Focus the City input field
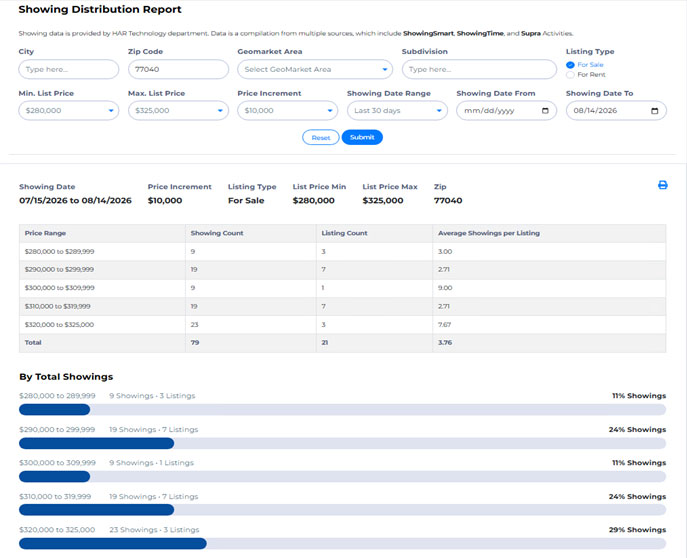Image resolution: width=687 pixels, height=558 pixels. [x=69, y=69]
